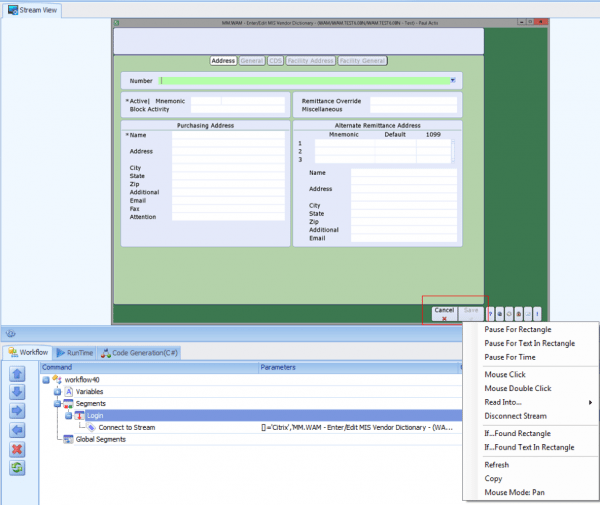Open the Read Into submenu

coord(510,401)
